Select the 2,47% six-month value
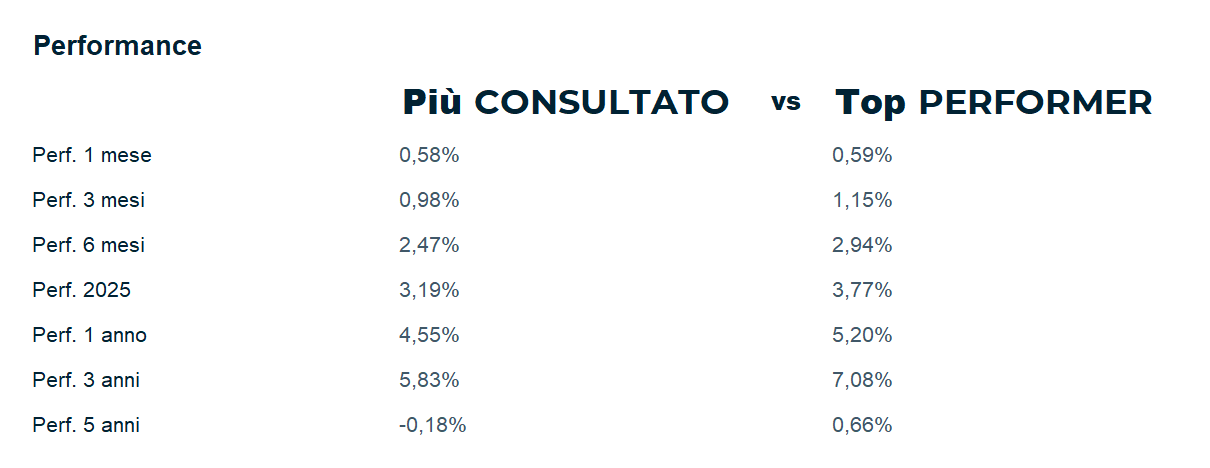This screenshot has width=1210, height=468. (429, 245)
